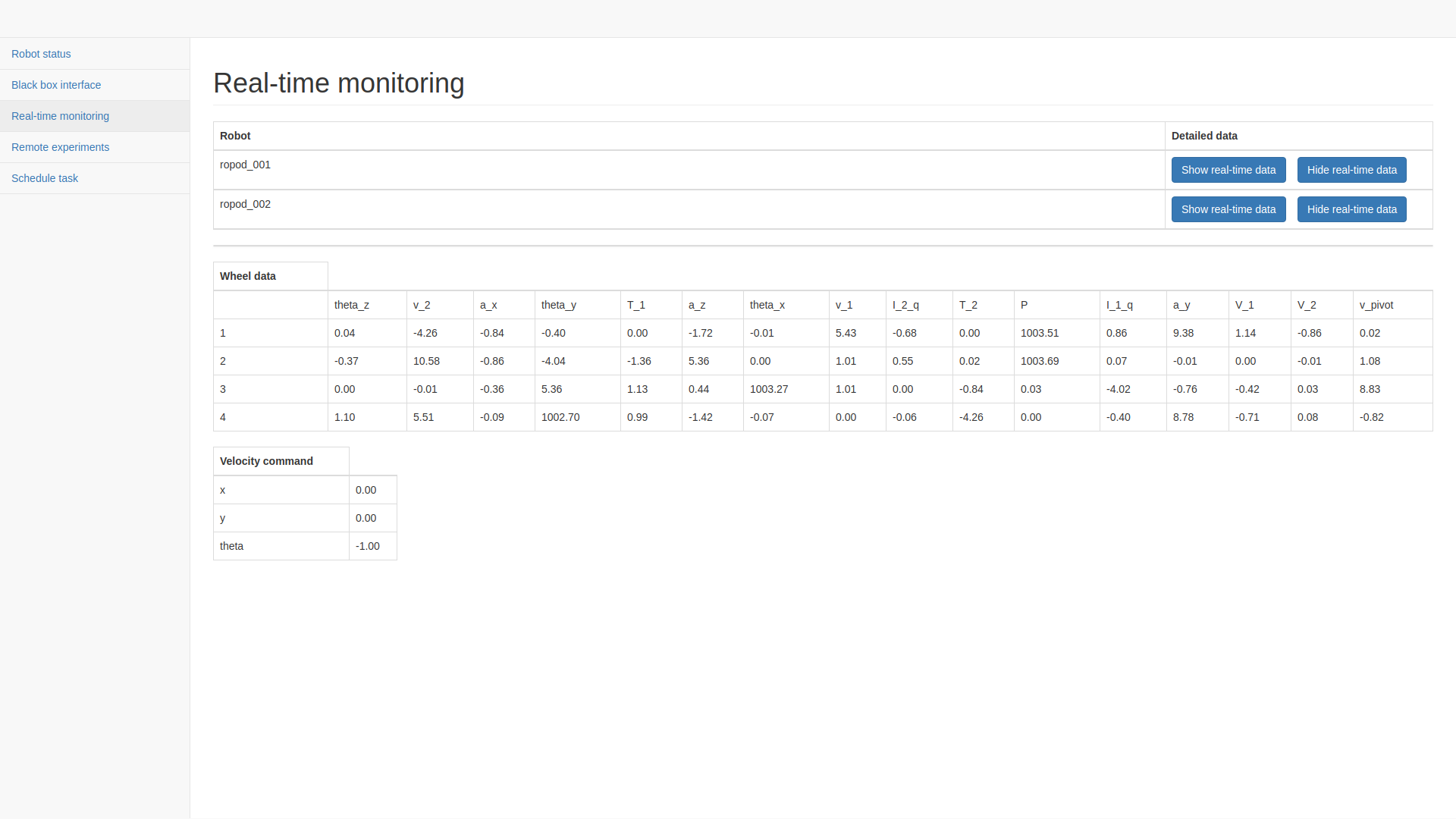Screen dimensions: 1456x819
Task: Hide real-time data for ropod_001
Action: (1351, 170)
